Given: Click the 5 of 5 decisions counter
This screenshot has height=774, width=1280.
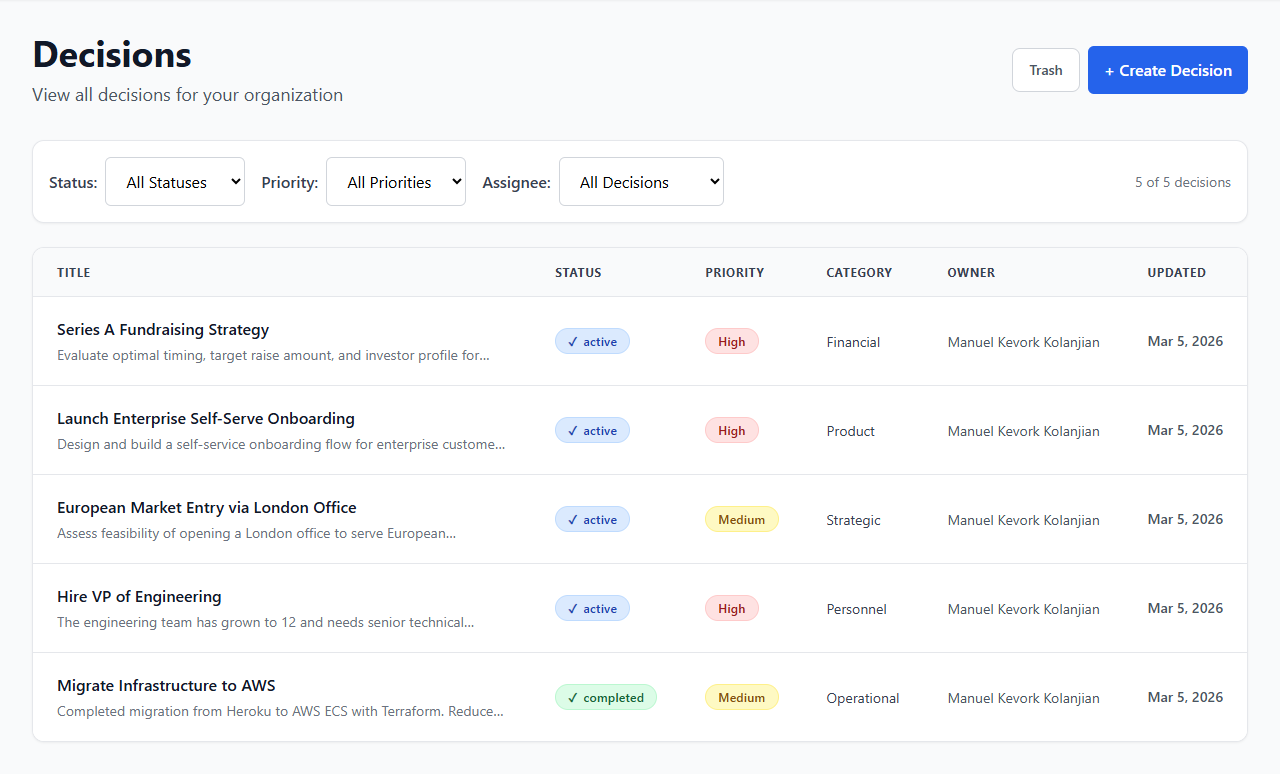Looking at the screenshot, I should (1183, 182).
